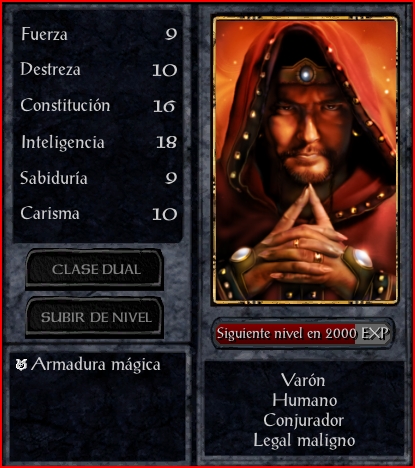Select the Sabiduría attribute label

(54, 178)
